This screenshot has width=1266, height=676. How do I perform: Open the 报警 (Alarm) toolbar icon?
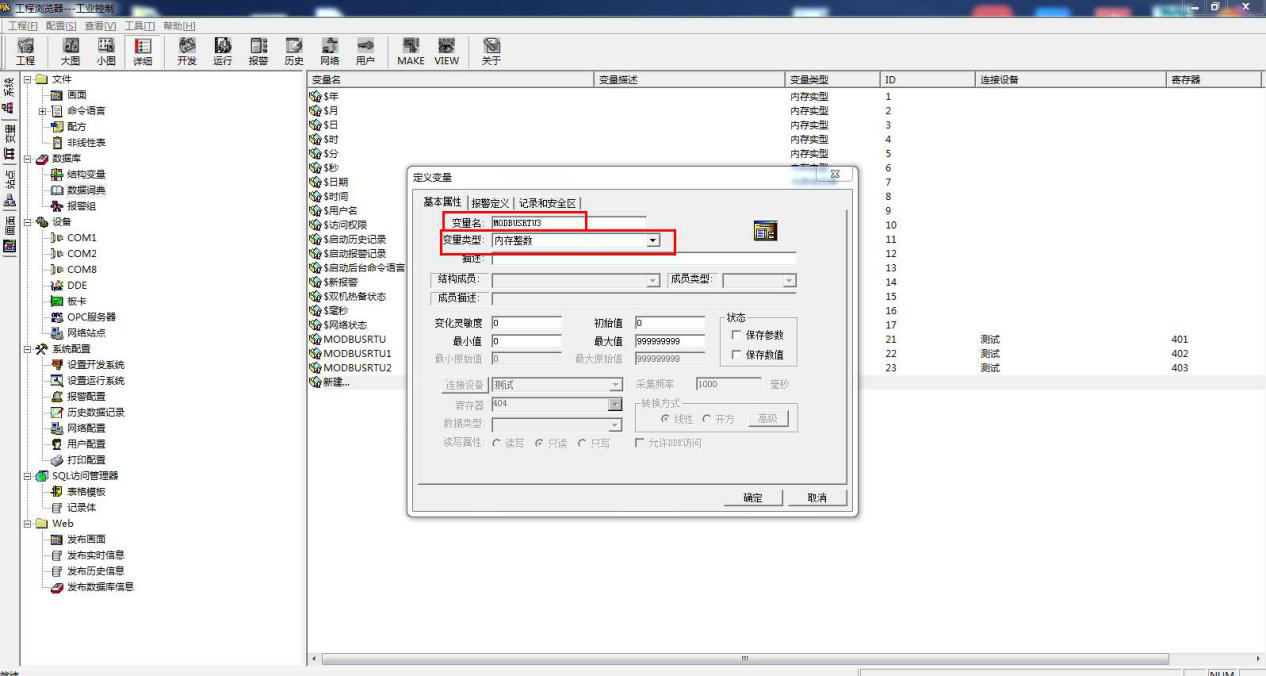coord(258,51)
